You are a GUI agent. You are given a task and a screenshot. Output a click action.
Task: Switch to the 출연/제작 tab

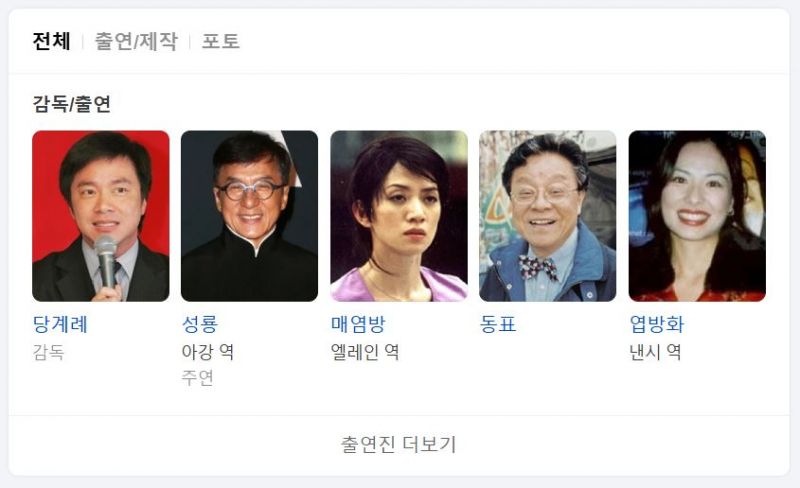(x=136, y=41)
